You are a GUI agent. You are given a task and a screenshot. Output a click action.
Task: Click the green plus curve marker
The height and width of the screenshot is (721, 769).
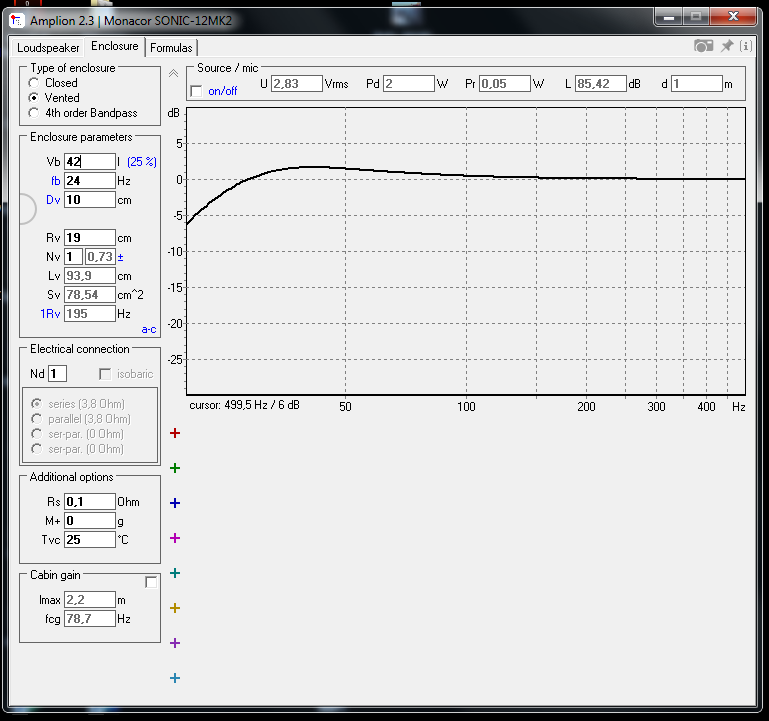point(175,468)
